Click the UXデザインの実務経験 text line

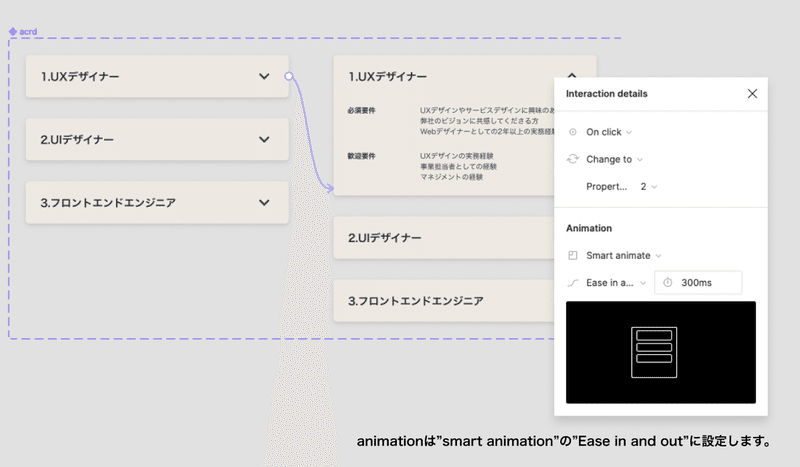coord(457,156)
